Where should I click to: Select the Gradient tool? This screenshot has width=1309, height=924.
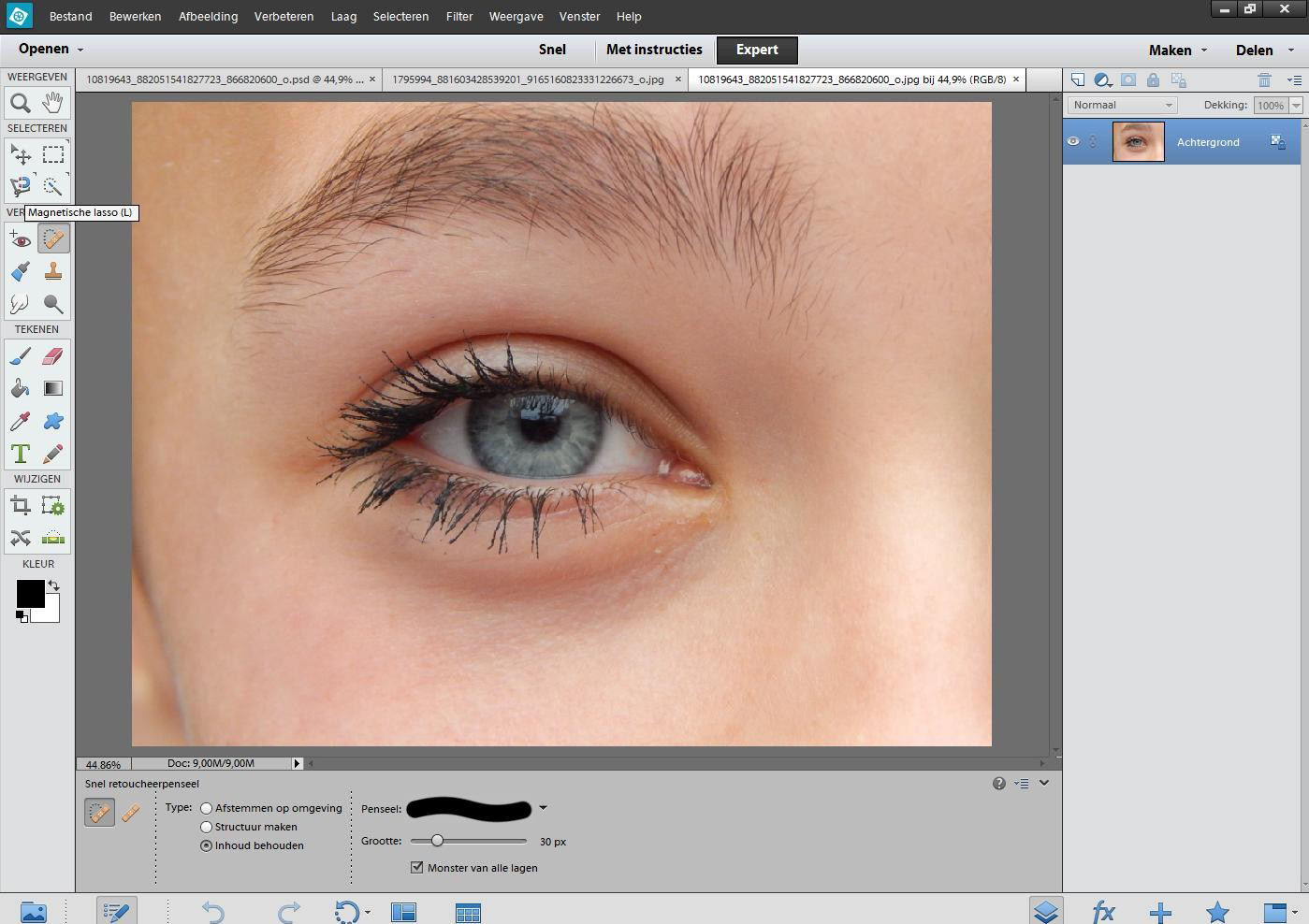coord(53,388)
